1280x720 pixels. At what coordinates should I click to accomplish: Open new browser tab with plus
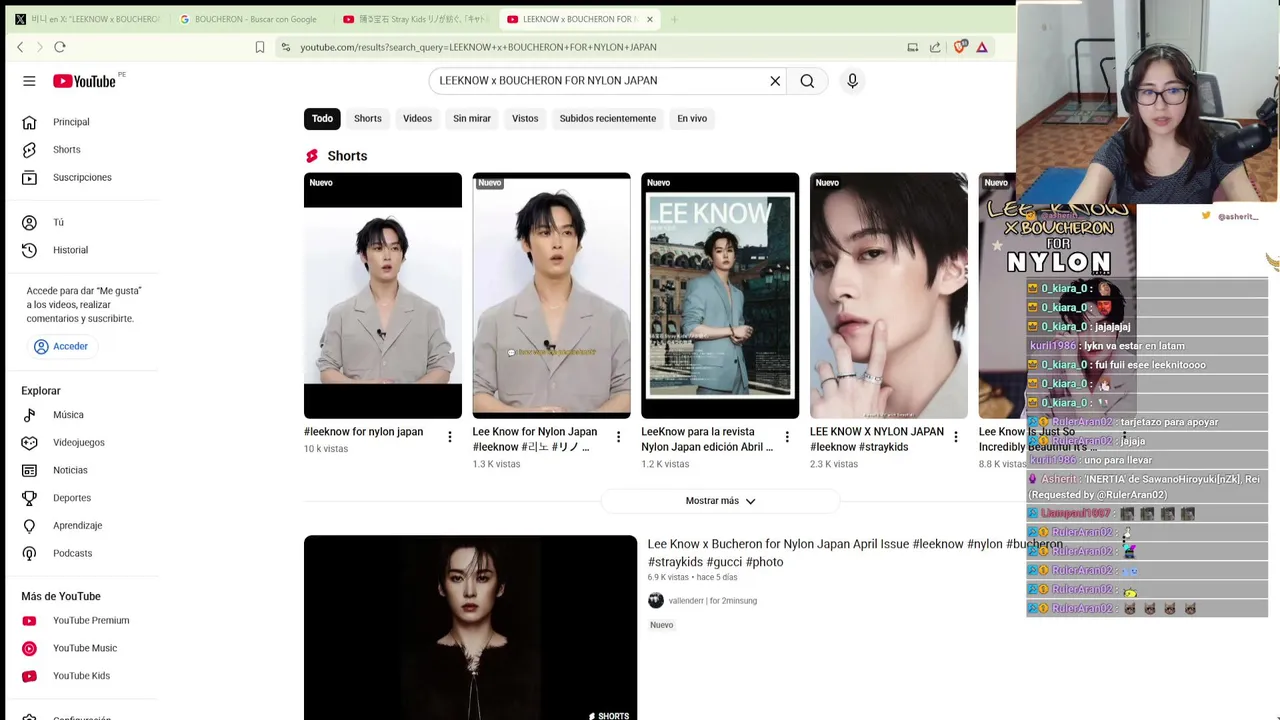tap(675, 19)
